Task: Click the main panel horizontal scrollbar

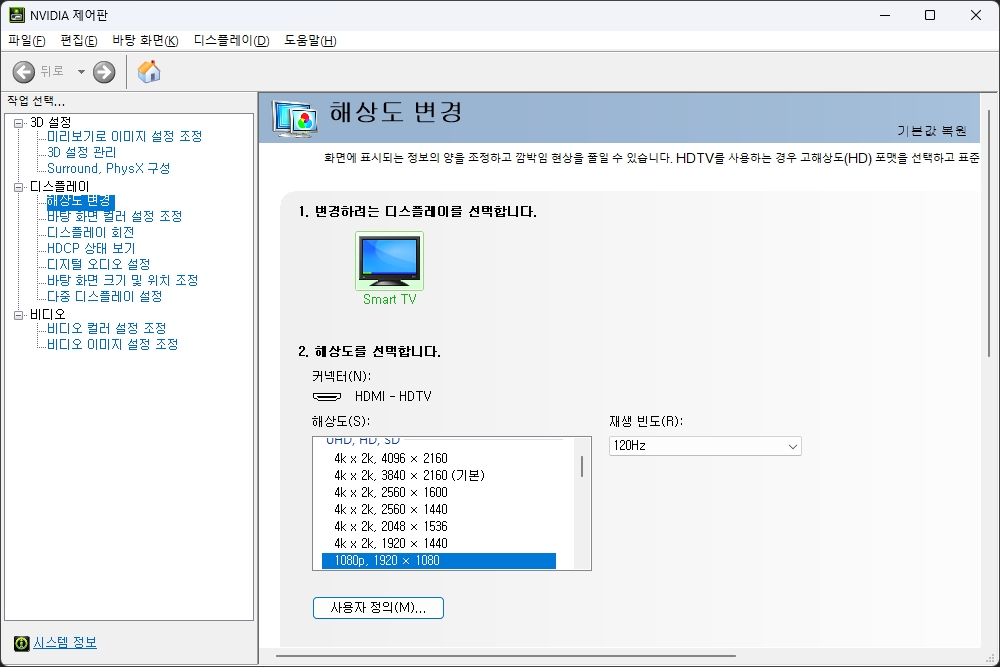Action: pyautogui.click(x=506, y=656)
